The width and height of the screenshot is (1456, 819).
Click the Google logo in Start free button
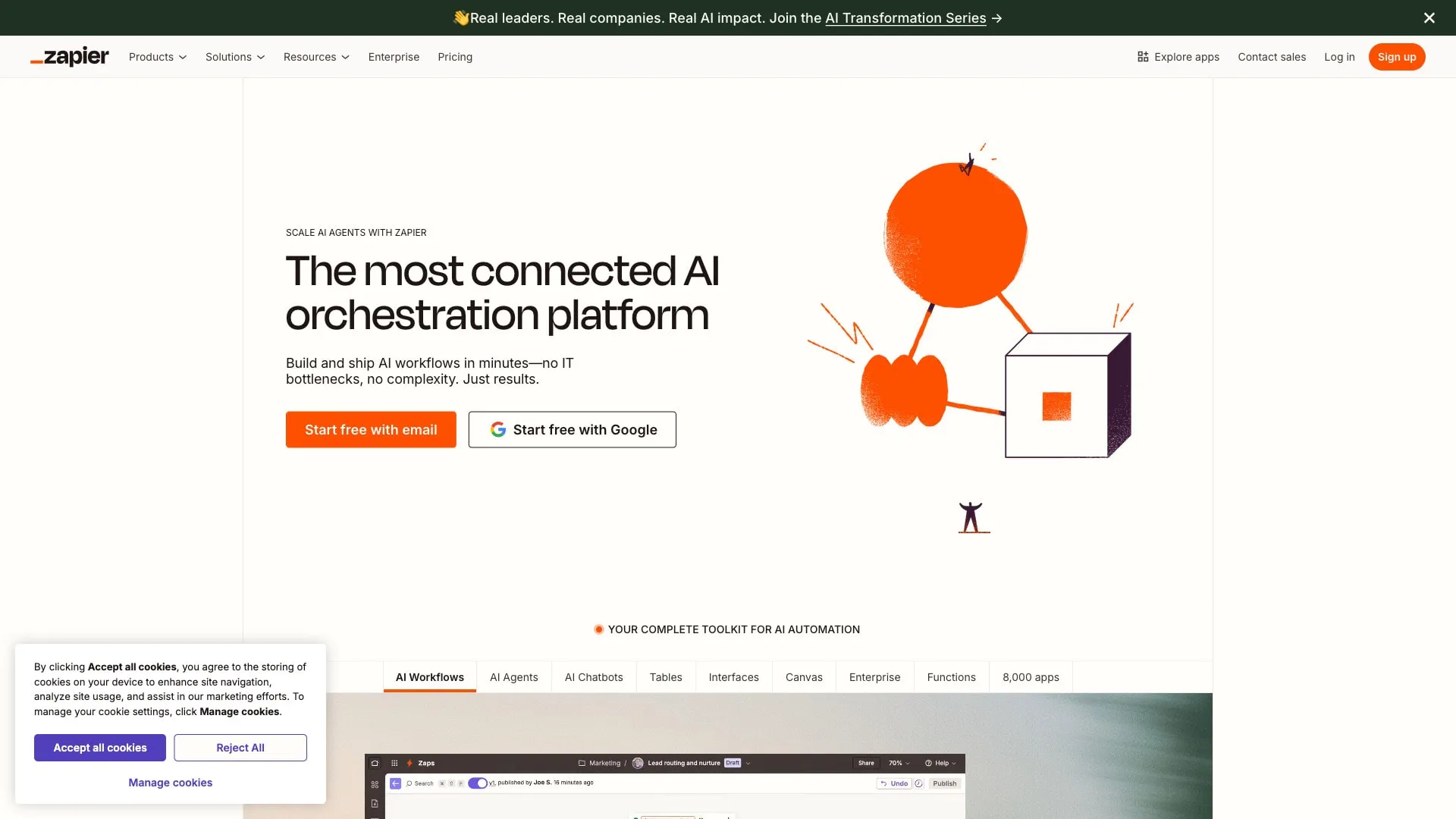[498, 429]
